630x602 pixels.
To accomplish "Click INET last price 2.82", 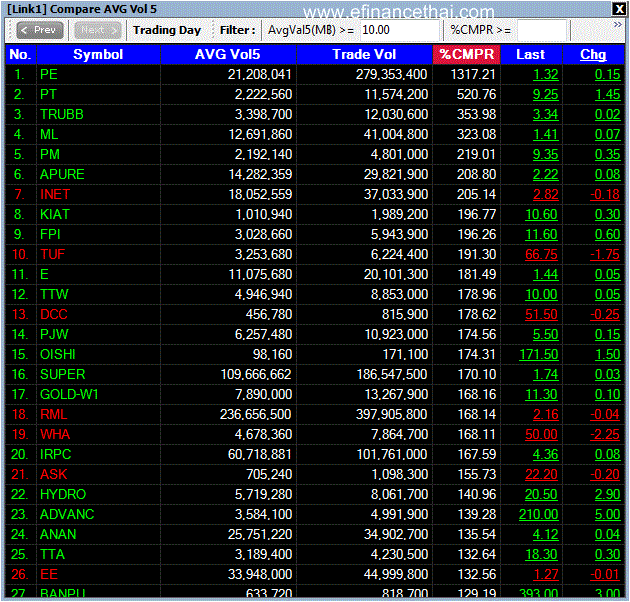I will (546, 195).
